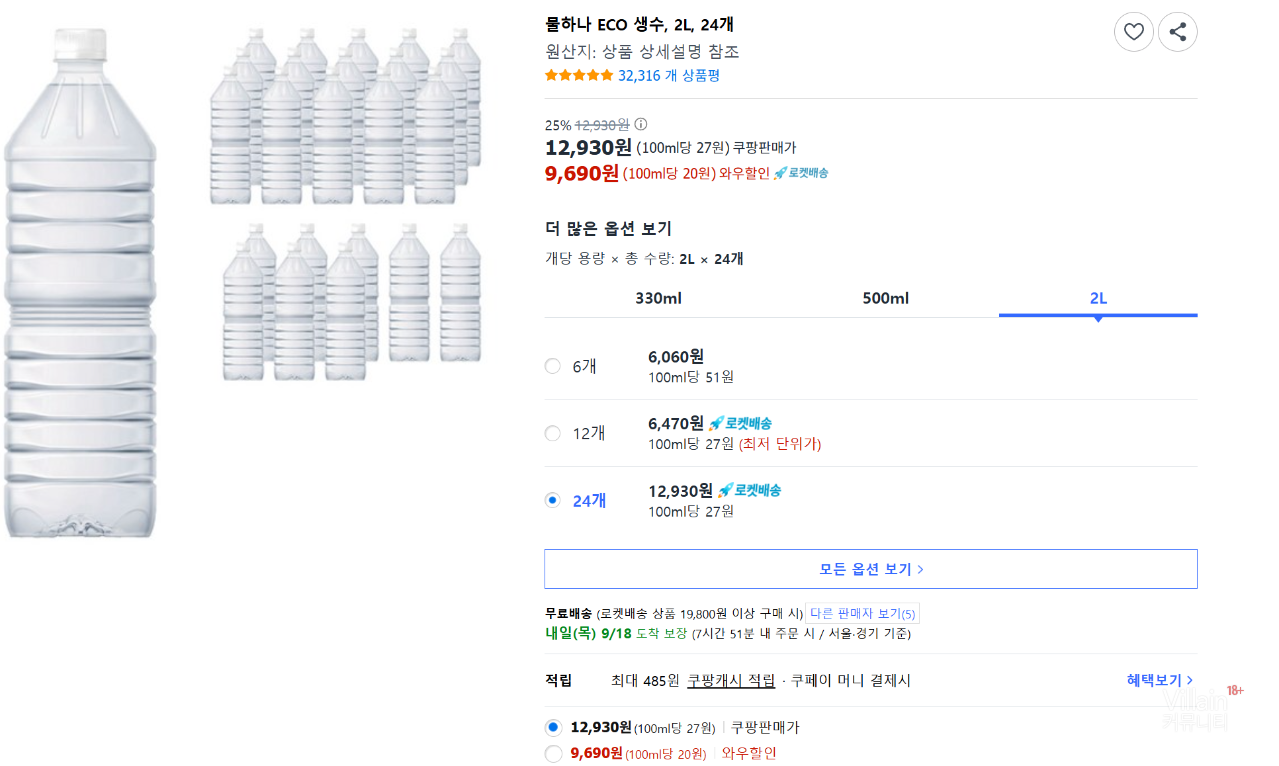
Task: Select the 24개 quantity radio option
Action: tap(553, 500)
